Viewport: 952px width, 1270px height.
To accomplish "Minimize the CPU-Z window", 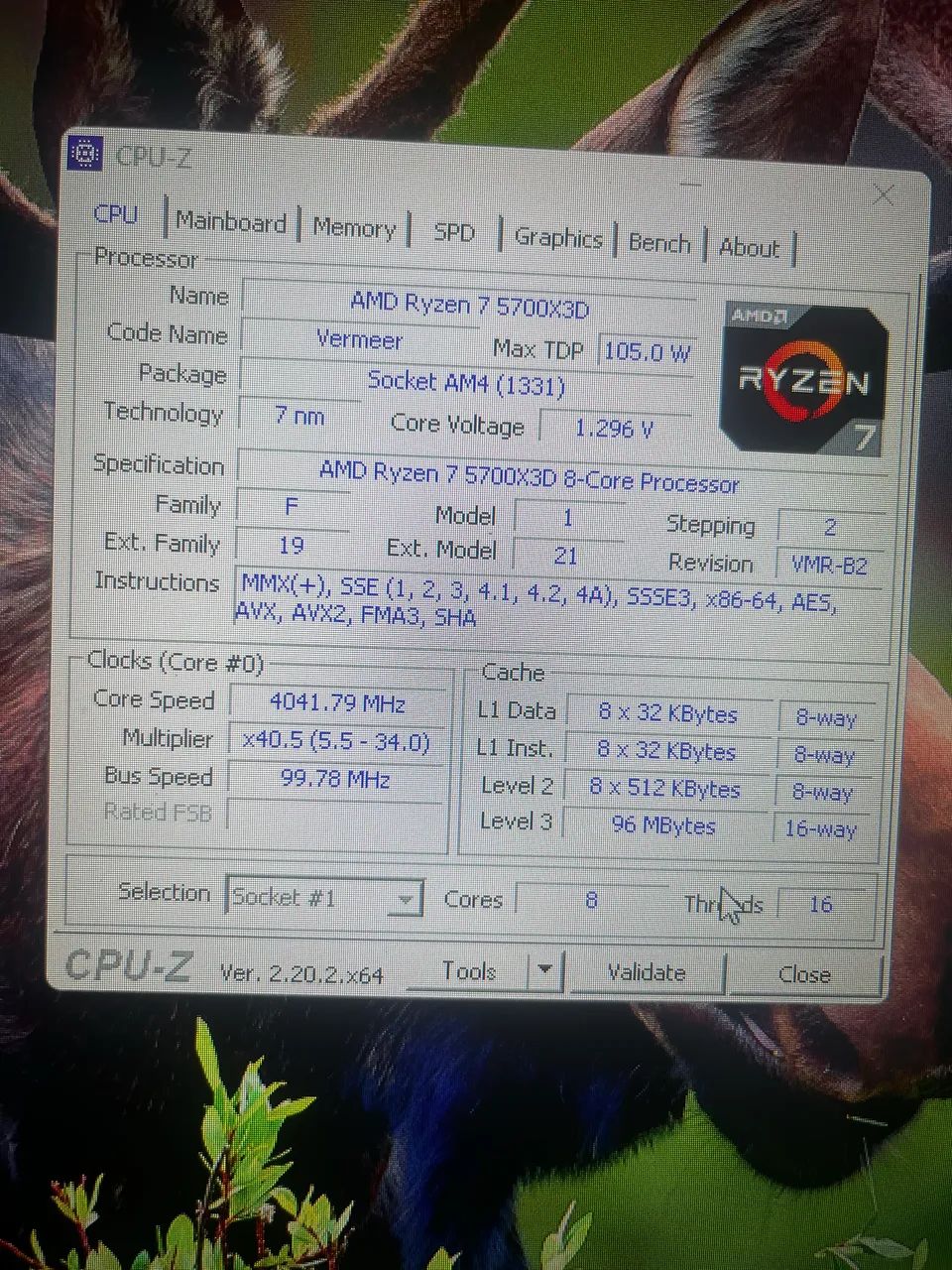I will tap(691, 184).
